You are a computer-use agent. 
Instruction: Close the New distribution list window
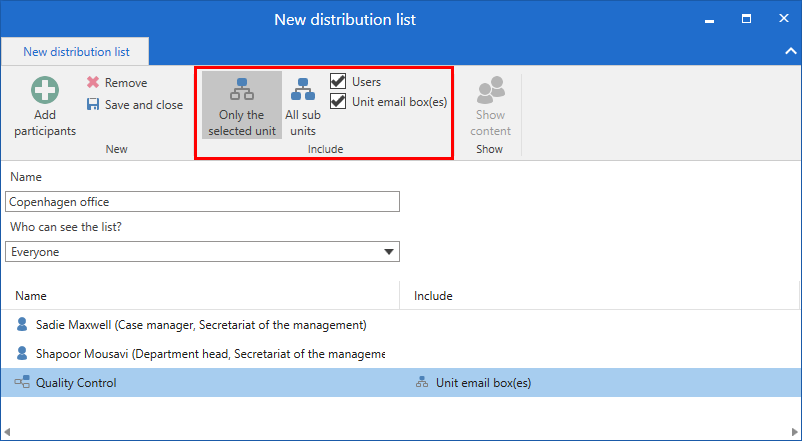tap(784, 18)
